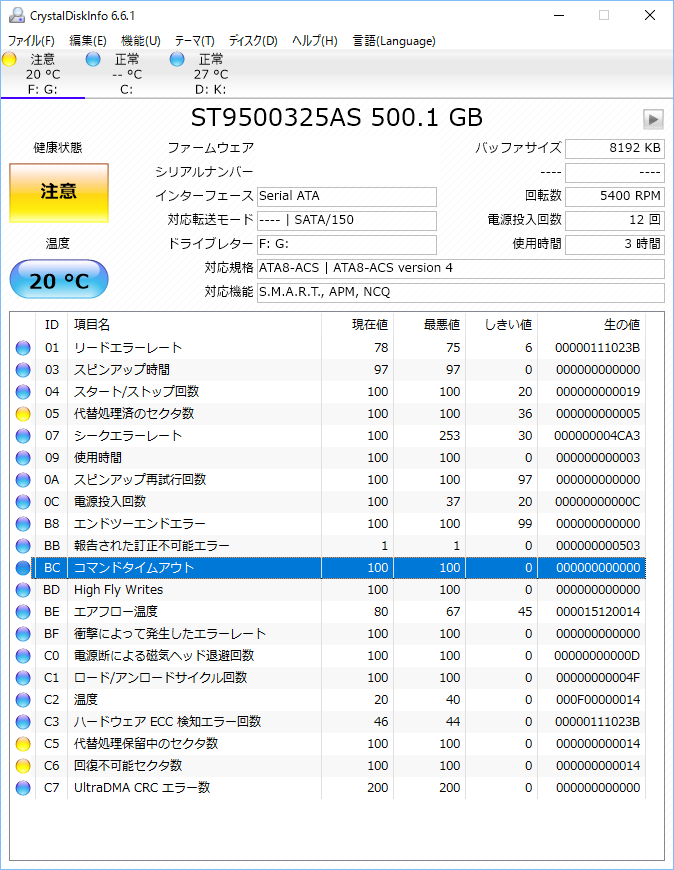Click status orb of row 0A スピンアップ再試行回数

(23, 480)
